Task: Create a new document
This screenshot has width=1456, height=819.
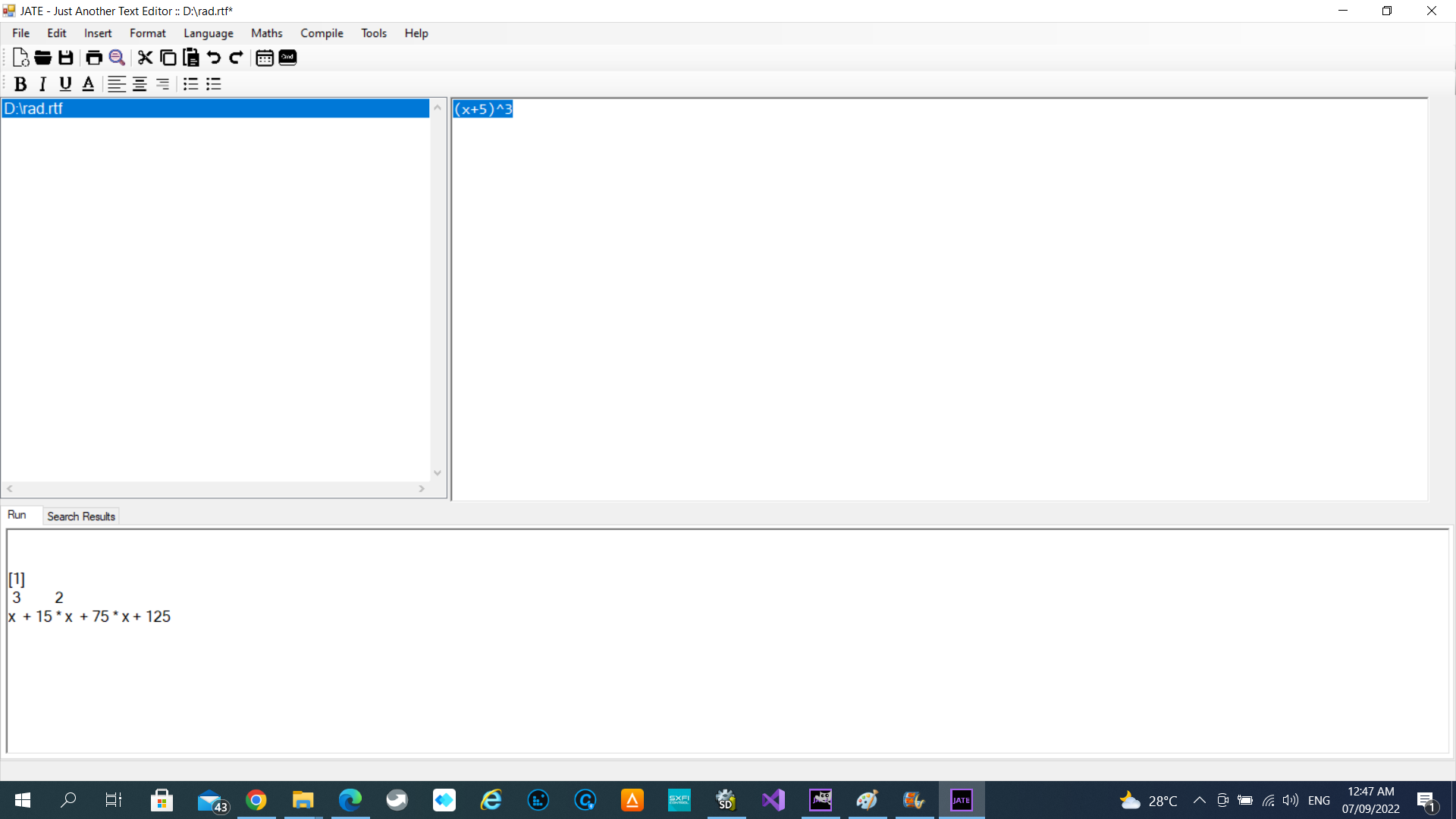Action: click(x=20, y=58)
